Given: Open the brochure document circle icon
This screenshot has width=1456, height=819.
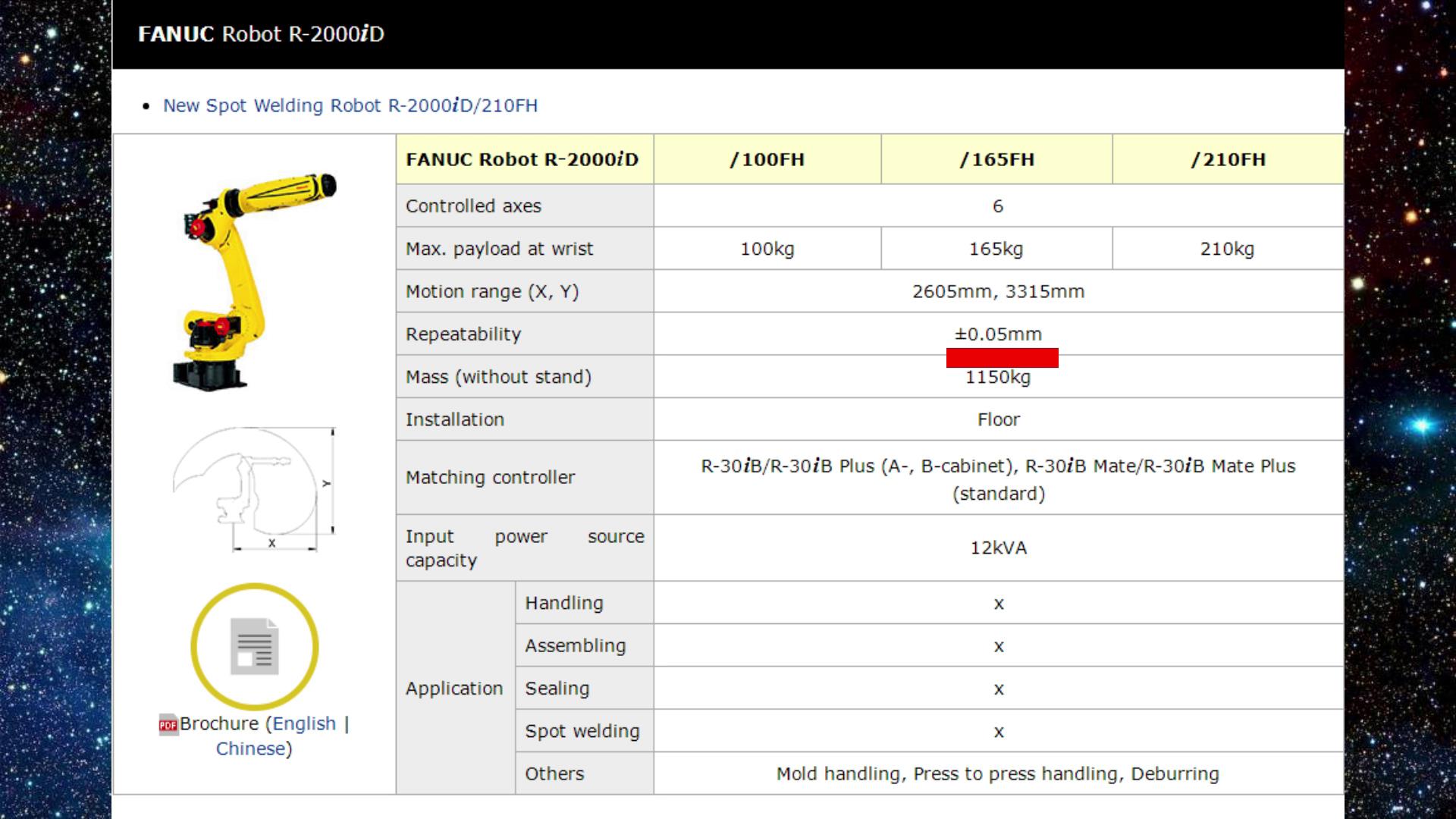Looking at the screenshot, I should pyautogui.click(x=254, y=646).
